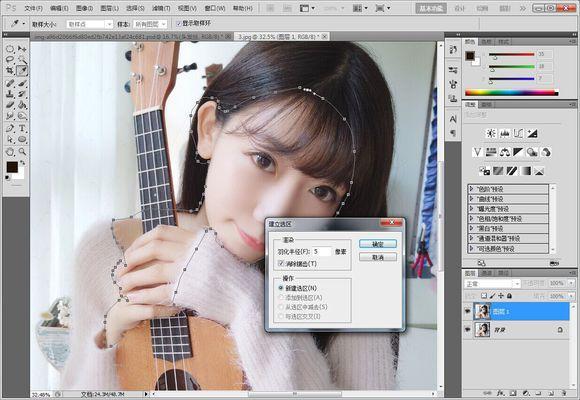580x400 pixels.
Task: Select the Pen tool
Action: 10,128
